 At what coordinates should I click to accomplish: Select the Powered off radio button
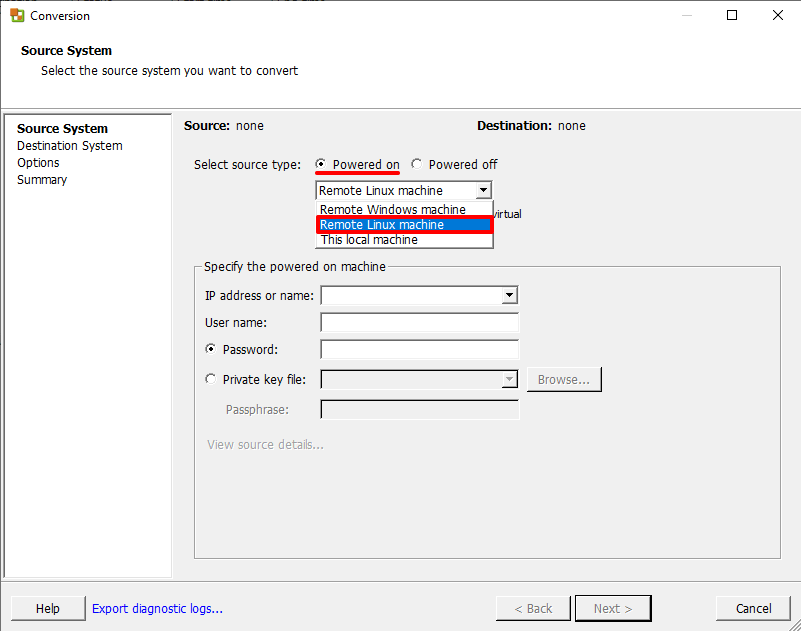[416, 164]
